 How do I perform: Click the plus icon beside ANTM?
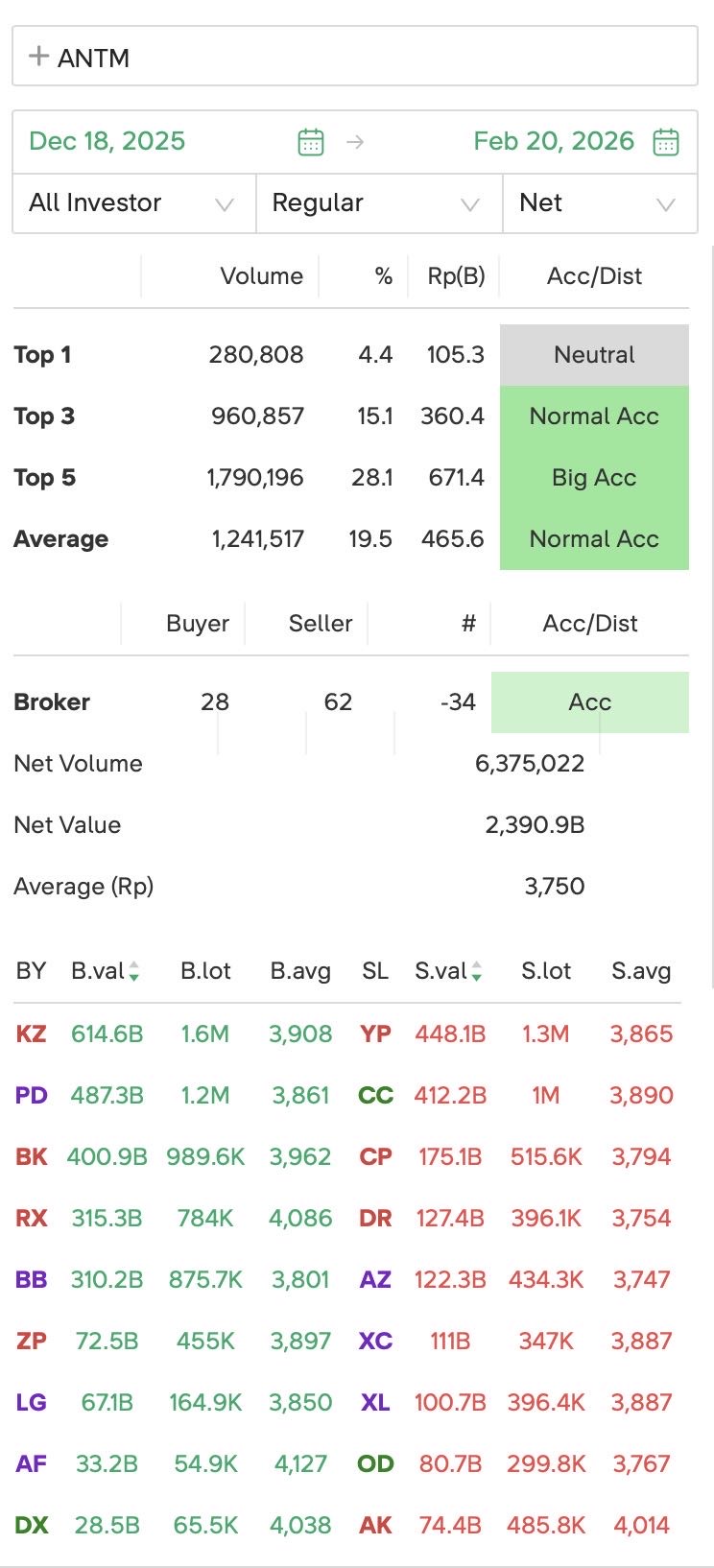pyautogui.click(x=38, y=57)
